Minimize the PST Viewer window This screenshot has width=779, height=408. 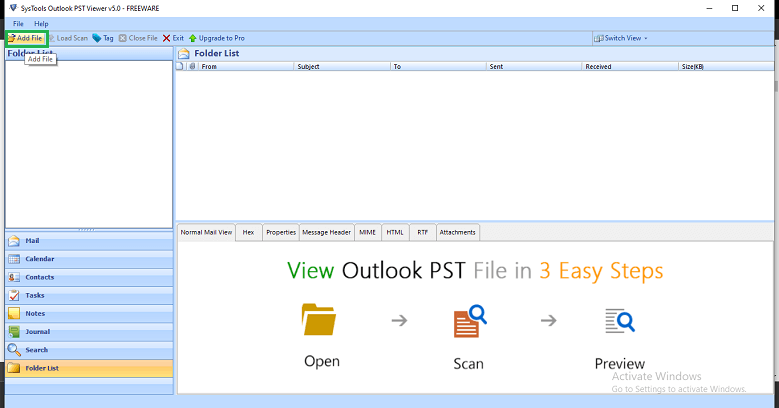pyautogui.click(x=709, y=8)
